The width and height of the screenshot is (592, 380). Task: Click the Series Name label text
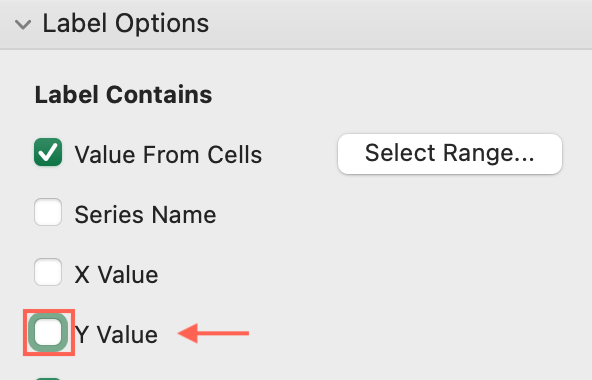145,215
